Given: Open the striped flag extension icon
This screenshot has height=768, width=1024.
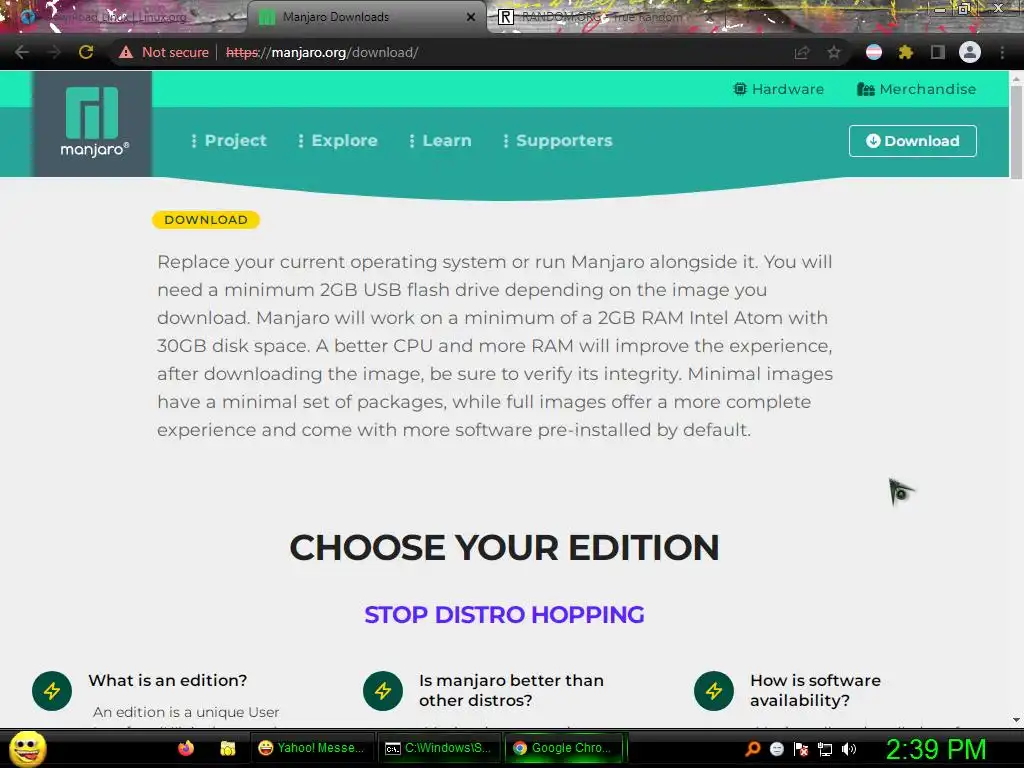Looking at the screenshot, I should (x=874, y=52).
